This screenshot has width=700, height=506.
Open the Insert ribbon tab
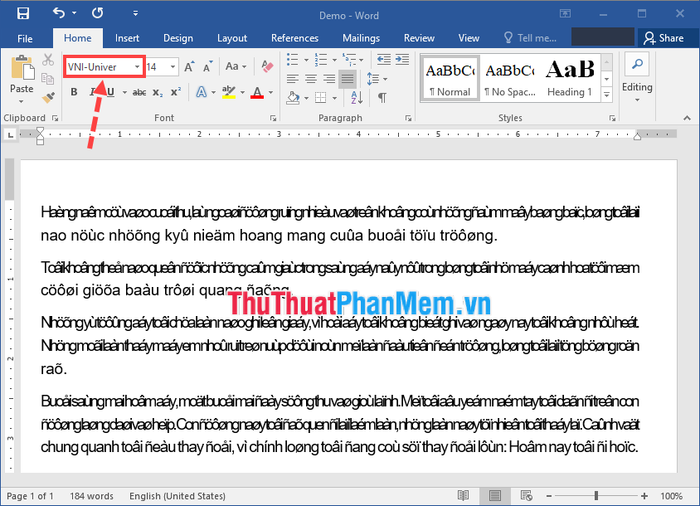127,38
